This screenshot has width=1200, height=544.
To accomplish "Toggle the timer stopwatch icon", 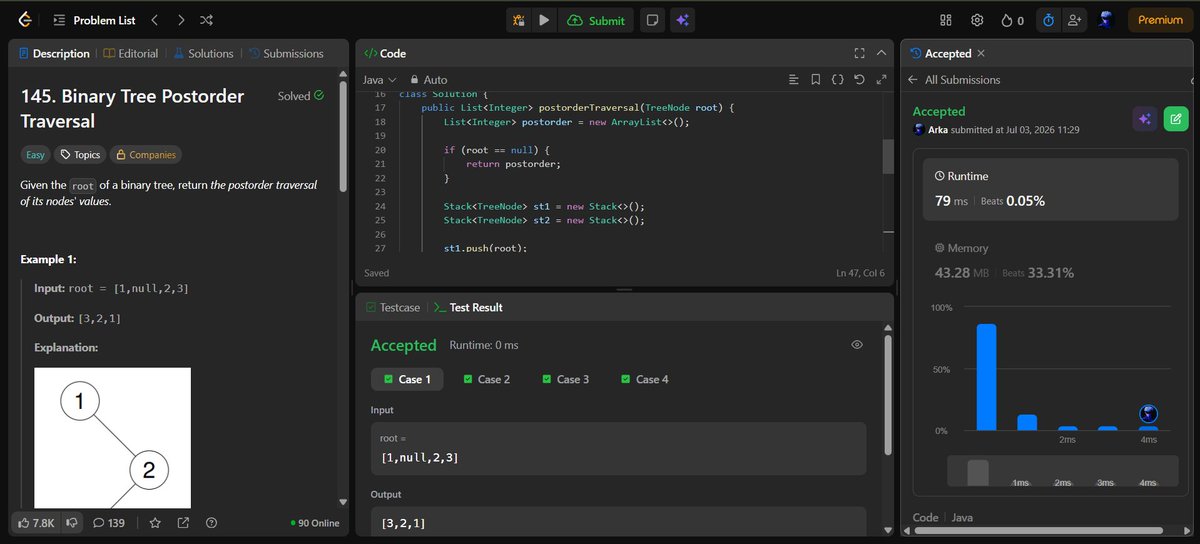I will tap(1048, 20).
